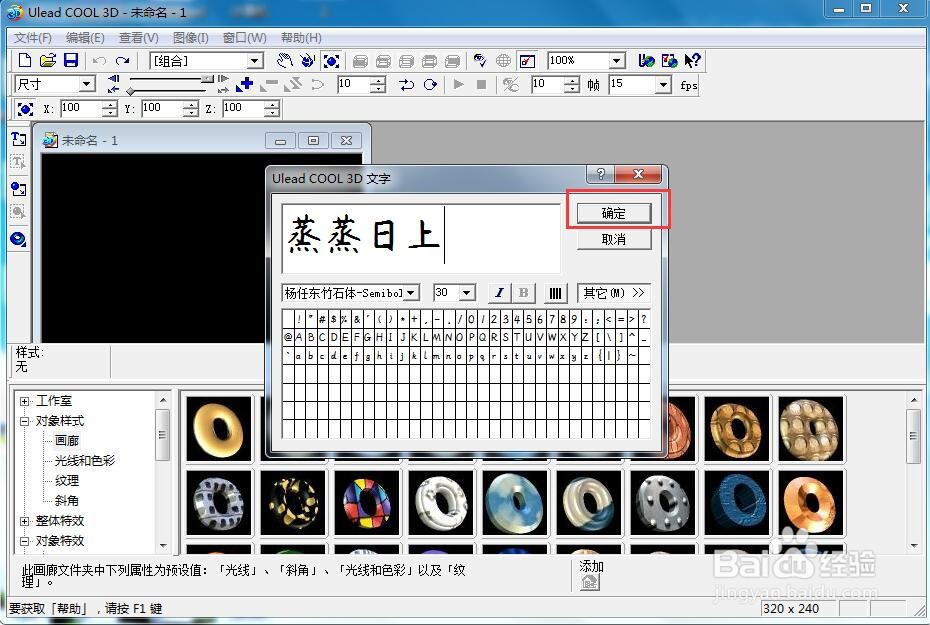The height and width of the screenshot is (625, 930).
Task: Click the 取消 button in the dialog
Action: (x=614, y=240)
